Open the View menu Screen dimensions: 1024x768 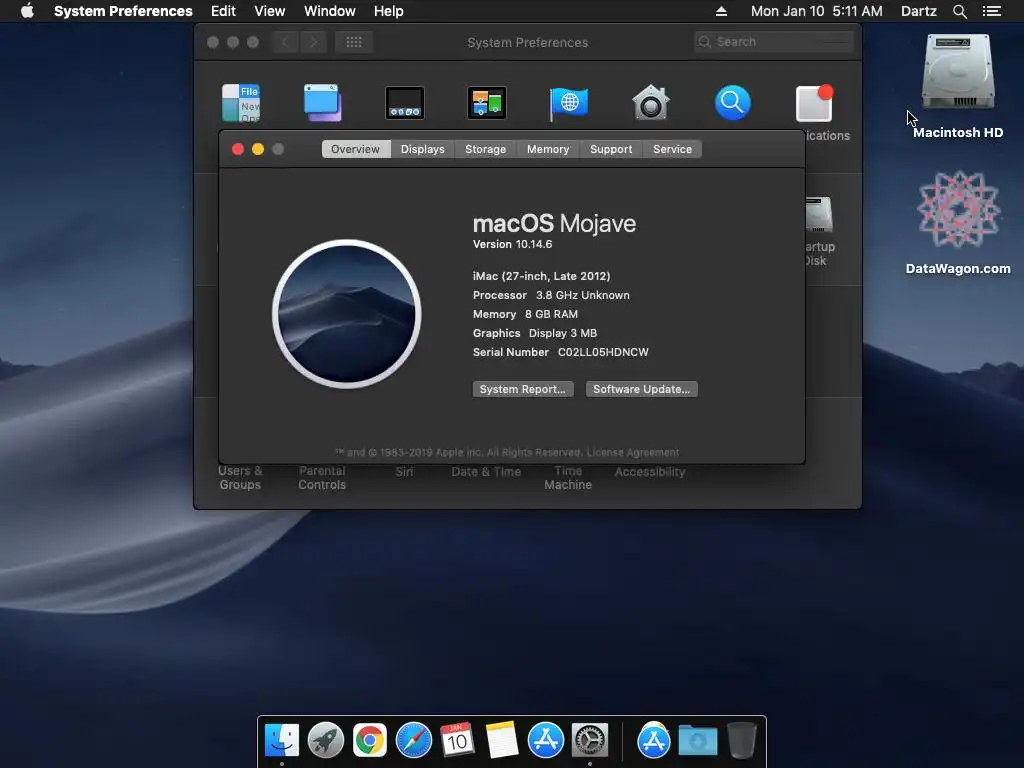pyautogui.click(x=270, y=11)
